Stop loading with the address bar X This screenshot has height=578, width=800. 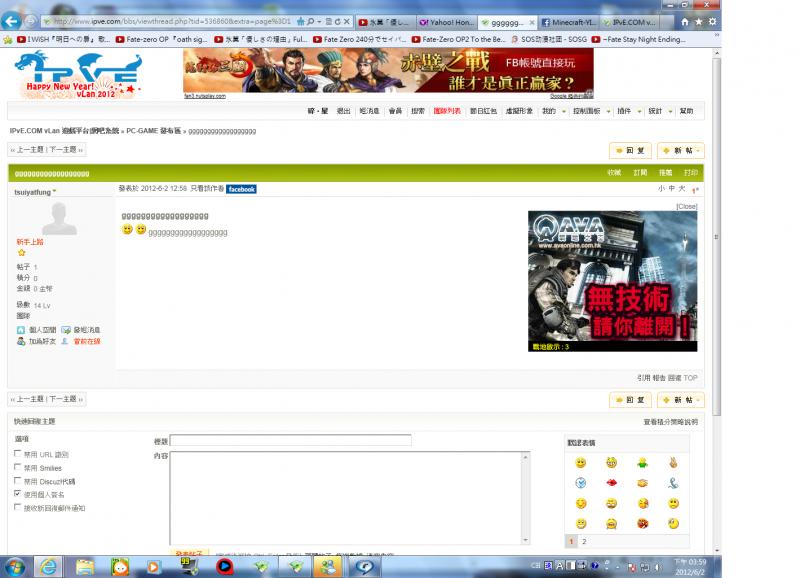(346, 22)
